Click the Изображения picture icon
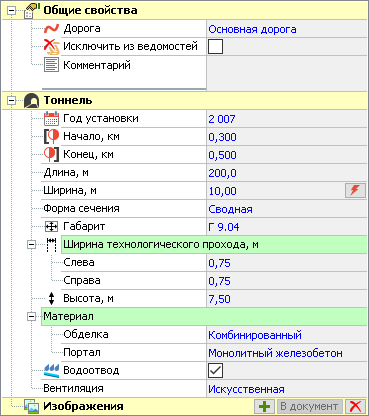This screenshot has height=416, width=369. (32, 406)
